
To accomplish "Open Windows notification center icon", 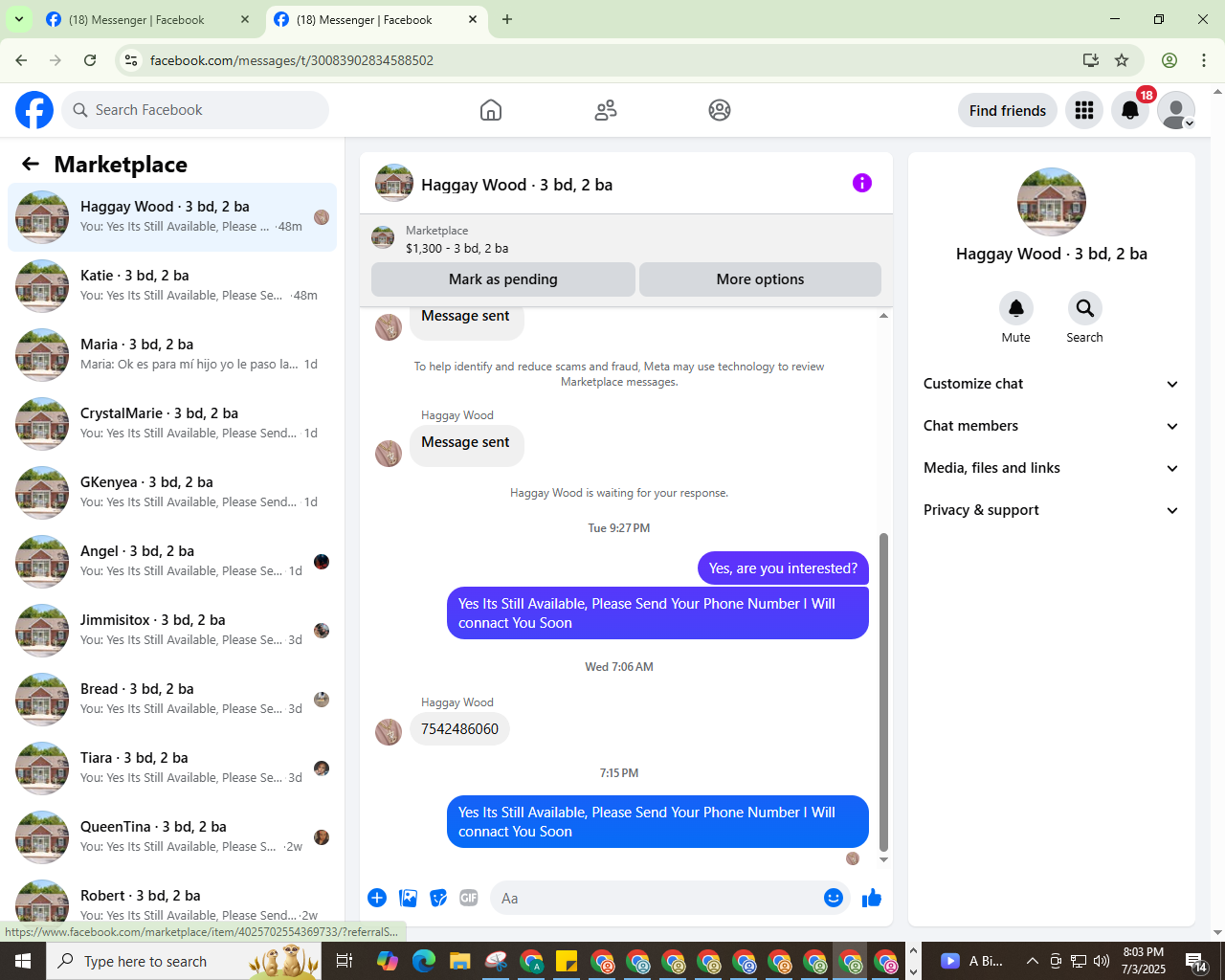I will pyautogui.click(x=1195, y=961).
